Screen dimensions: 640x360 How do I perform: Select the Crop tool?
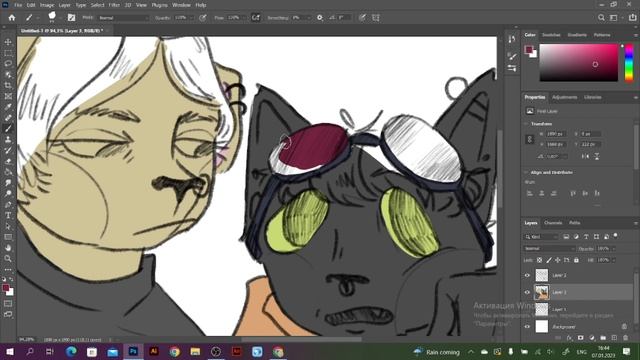point(8,85)
